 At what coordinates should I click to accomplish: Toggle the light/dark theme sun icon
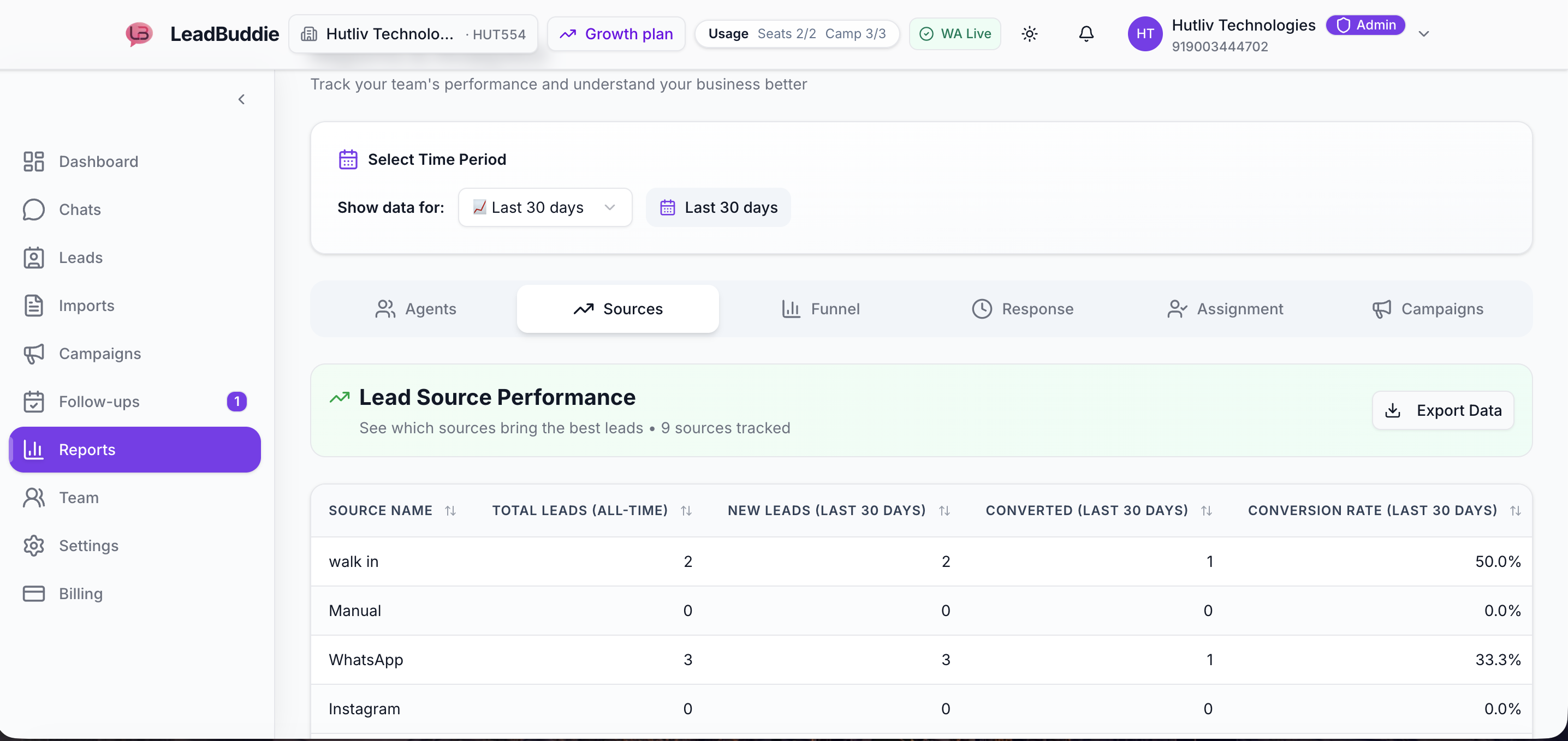pyautogui.click(x=1029, y=34)
